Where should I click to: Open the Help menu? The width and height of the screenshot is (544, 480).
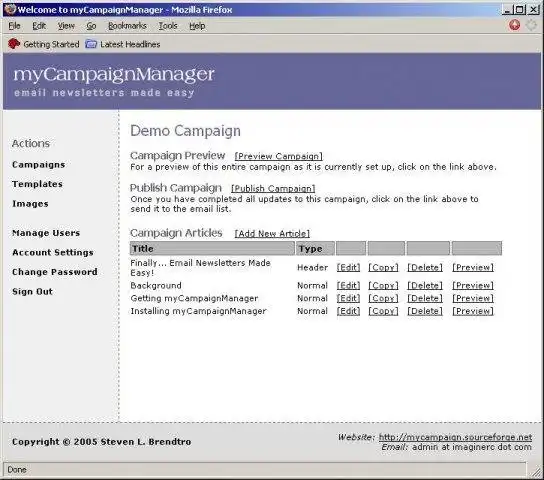197,26
